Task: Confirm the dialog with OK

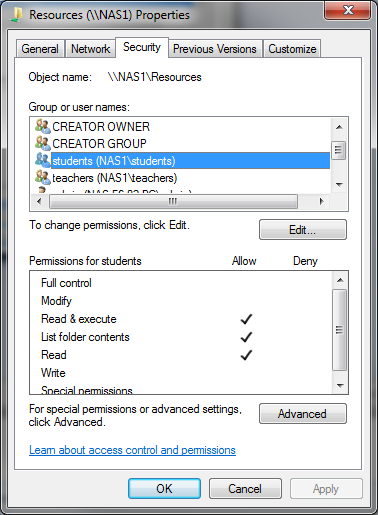Action: [164, 489]
